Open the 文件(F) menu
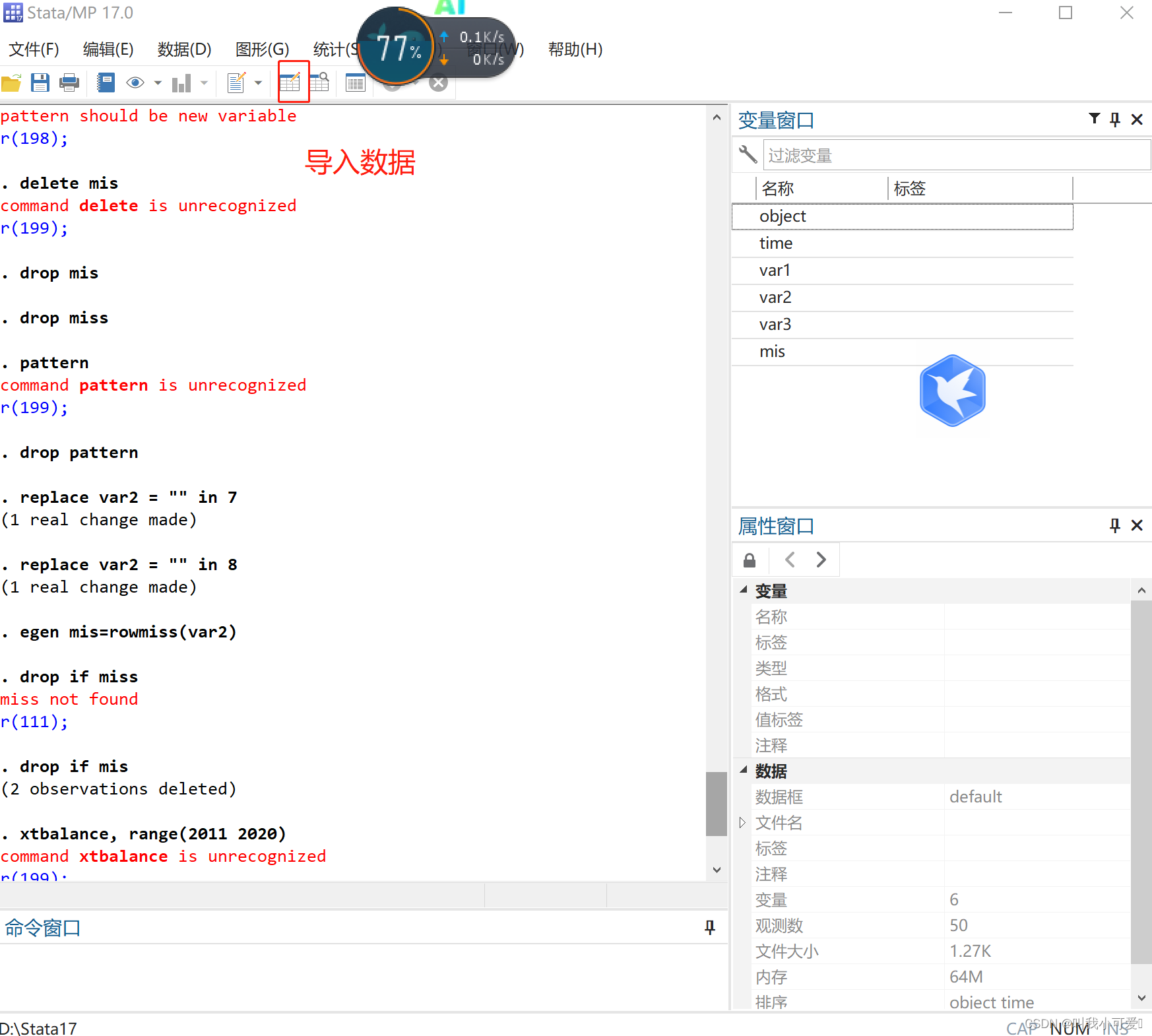 [x=34, y=49]
